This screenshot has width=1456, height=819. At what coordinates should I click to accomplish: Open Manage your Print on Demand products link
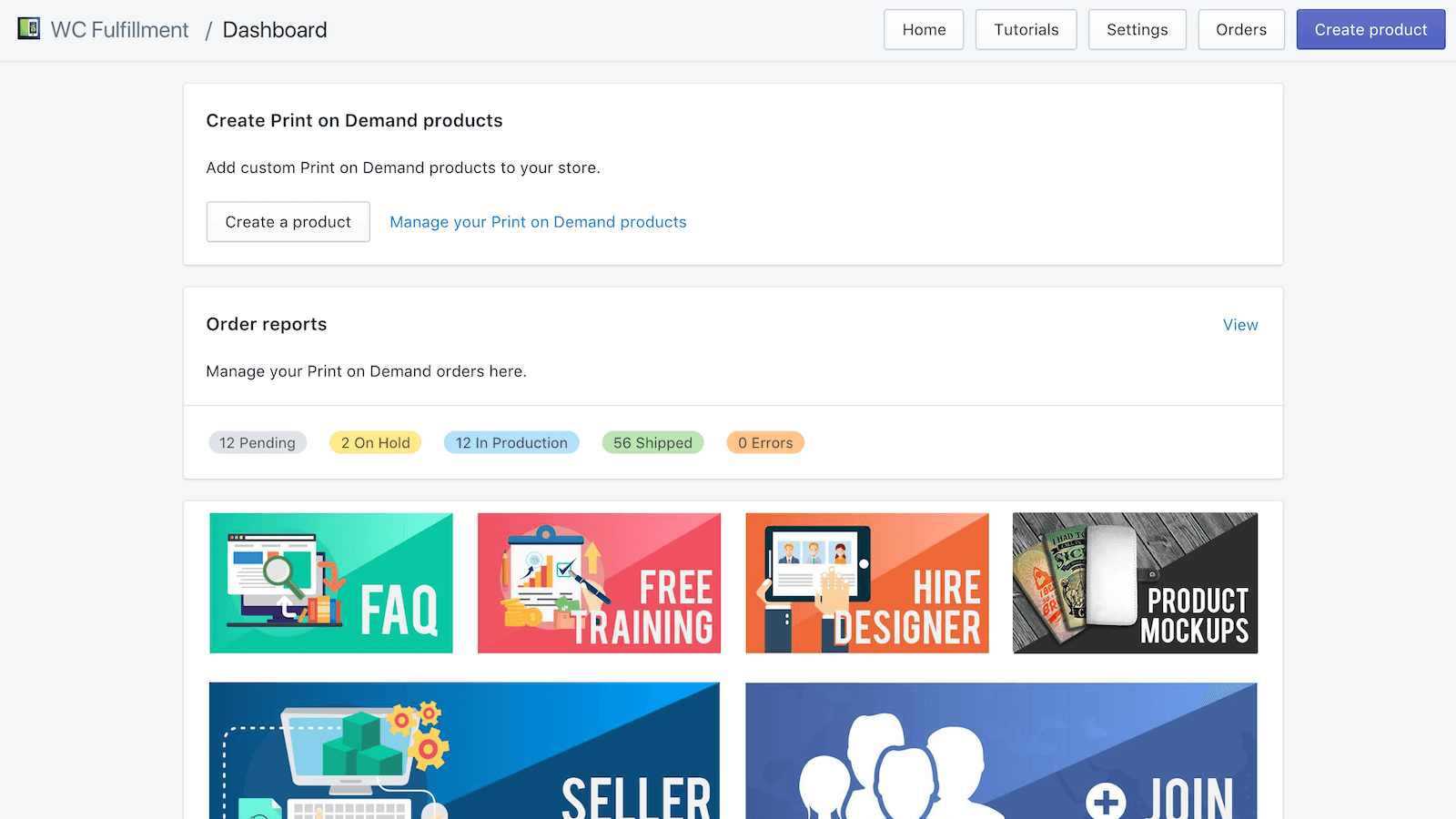tap(538, 222)
